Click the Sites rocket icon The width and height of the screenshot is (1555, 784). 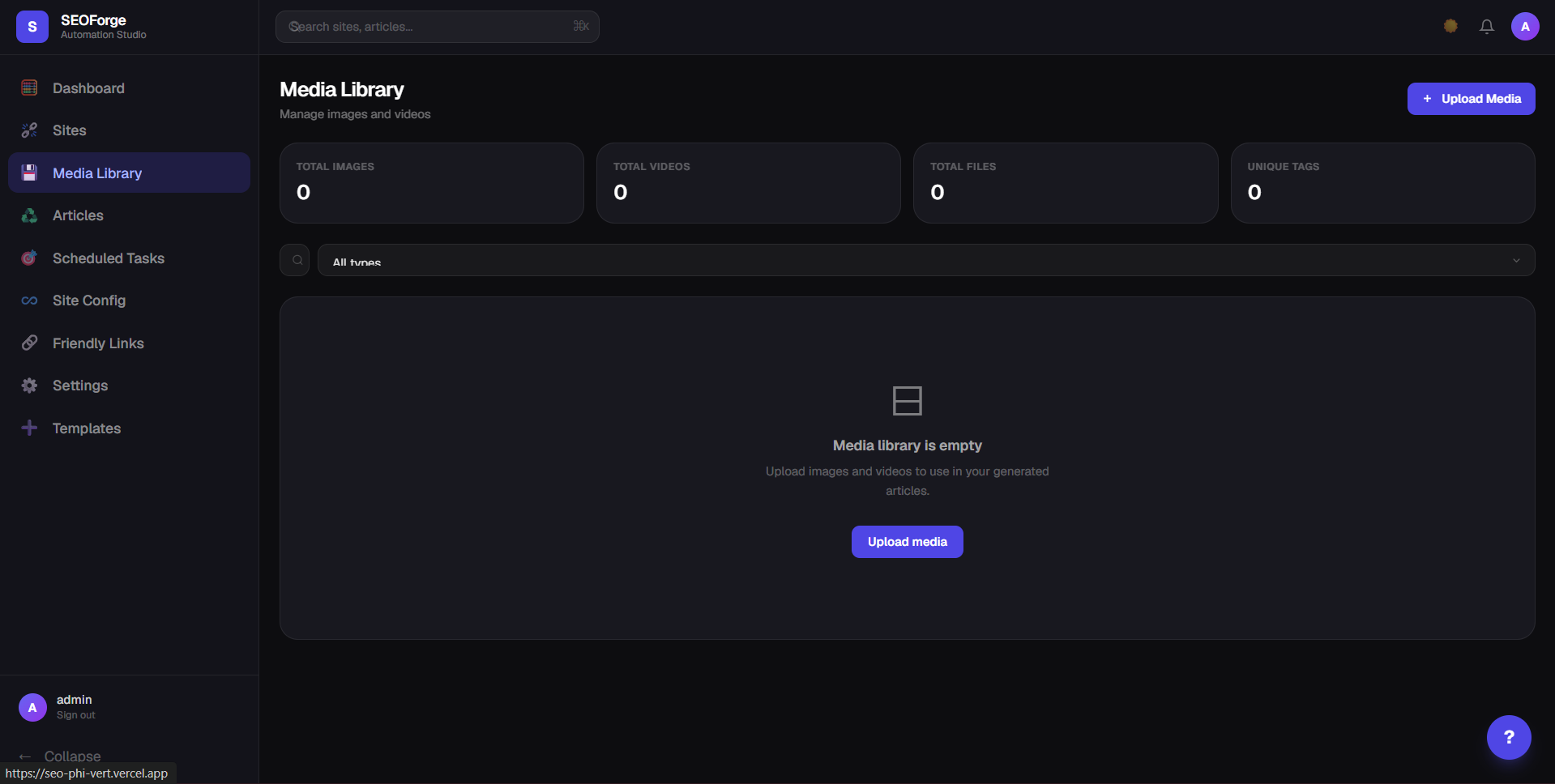pos(29,130)
